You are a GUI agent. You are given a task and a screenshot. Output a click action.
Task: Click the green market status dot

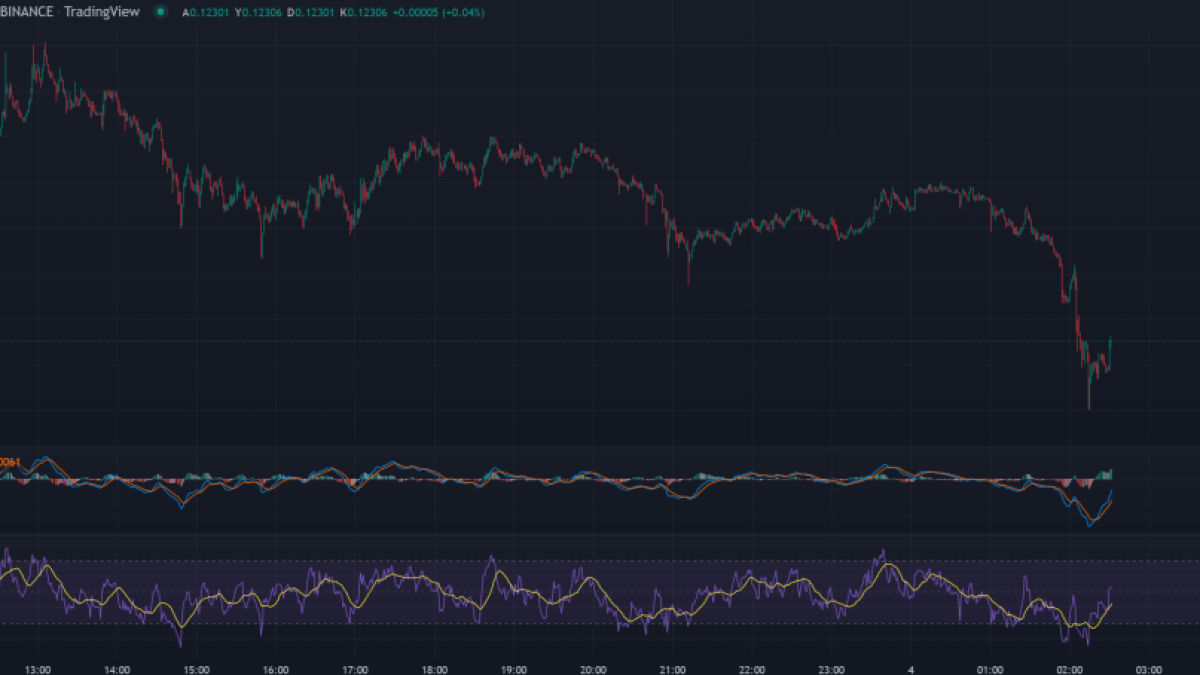point(160,12)
